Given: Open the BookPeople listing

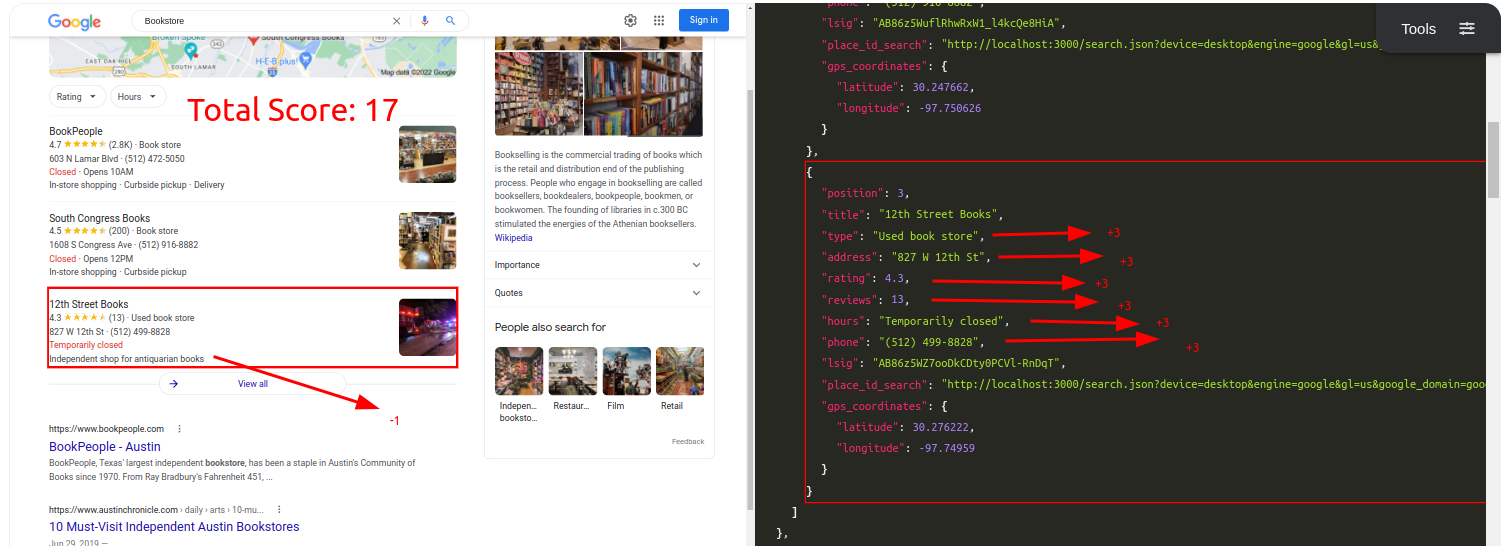Looking at the screenshot, I should [x=76, y=131].
